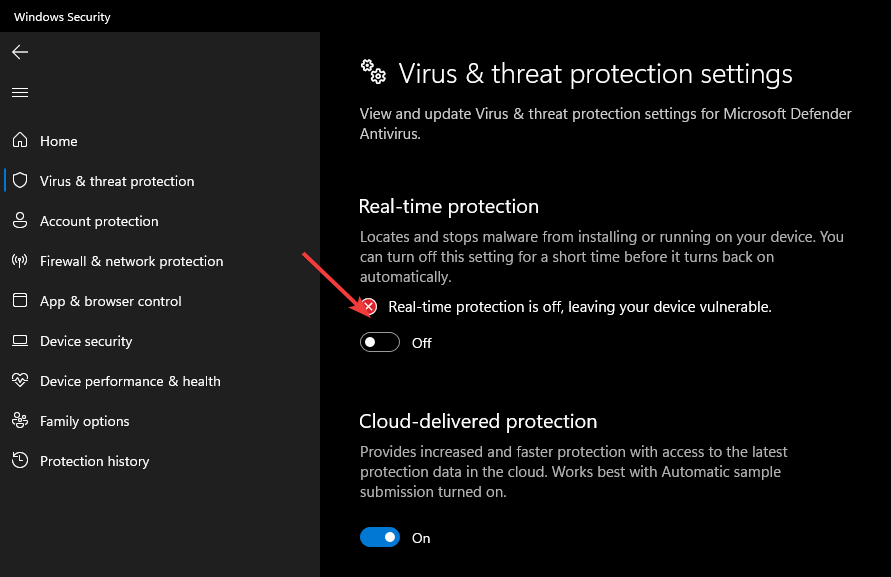Click the red error X warning icon
The width and height of the screenshot is (891, 577).
[369, 307]
